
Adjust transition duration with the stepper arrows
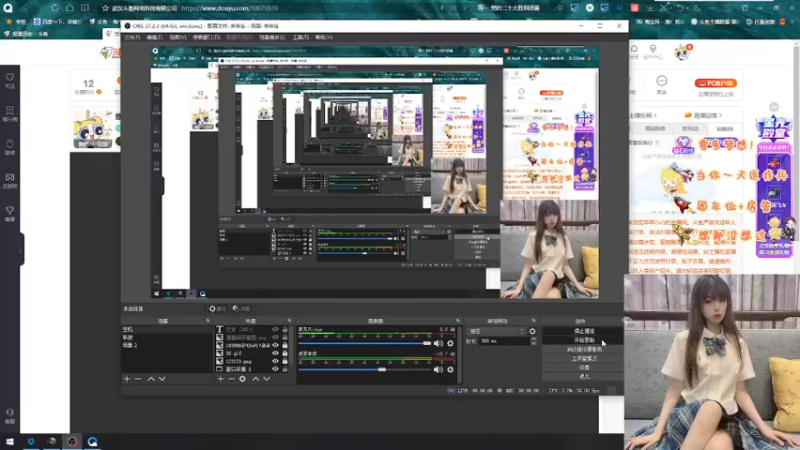pyautogui.click(x=533, y=341)
